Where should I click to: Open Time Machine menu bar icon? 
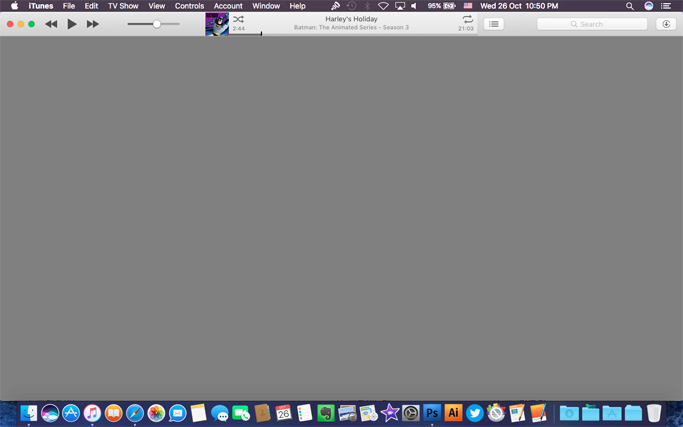[x=351, y=6]
